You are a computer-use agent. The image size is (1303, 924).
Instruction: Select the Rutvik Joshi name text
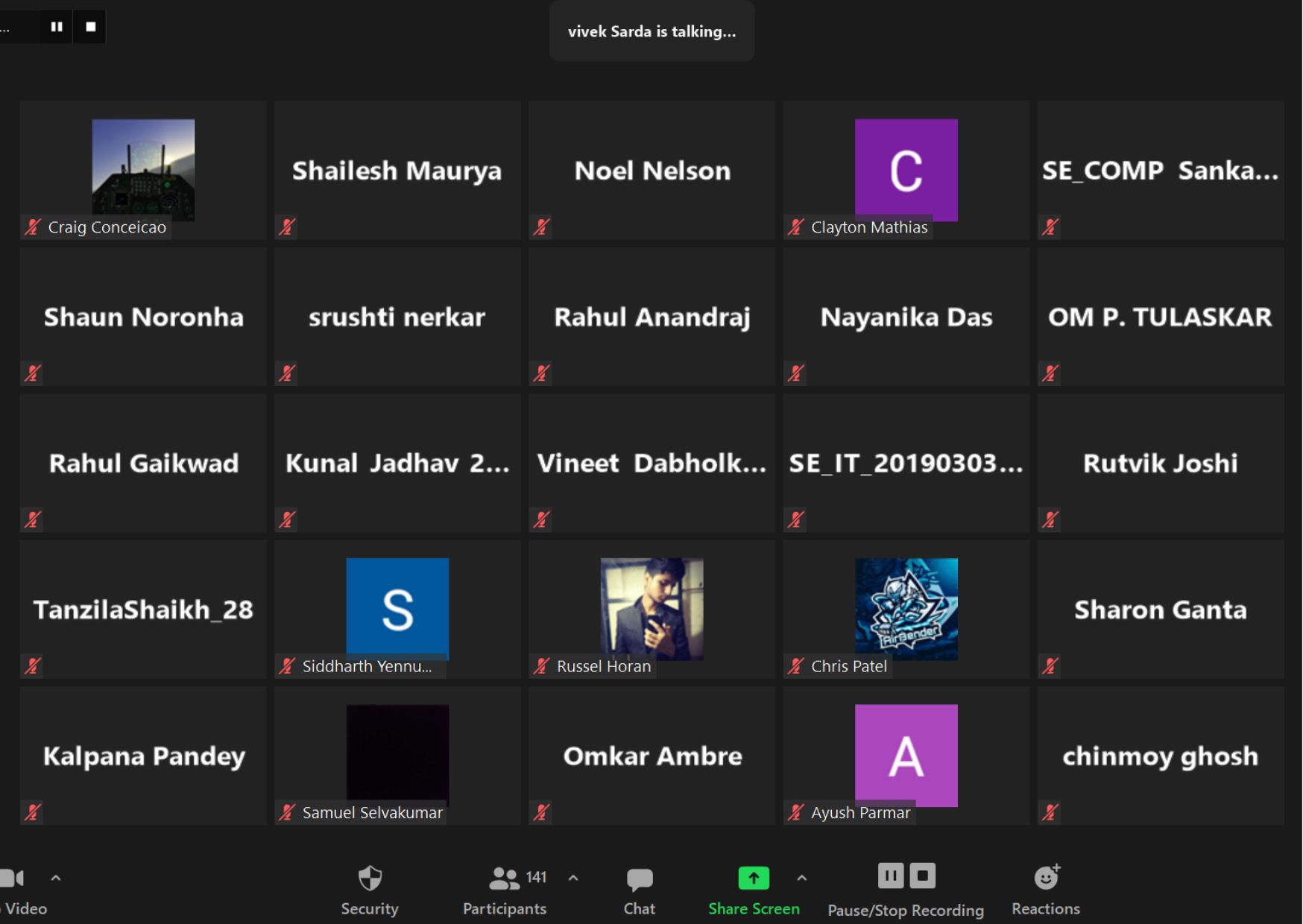(x=1161, y=463)
